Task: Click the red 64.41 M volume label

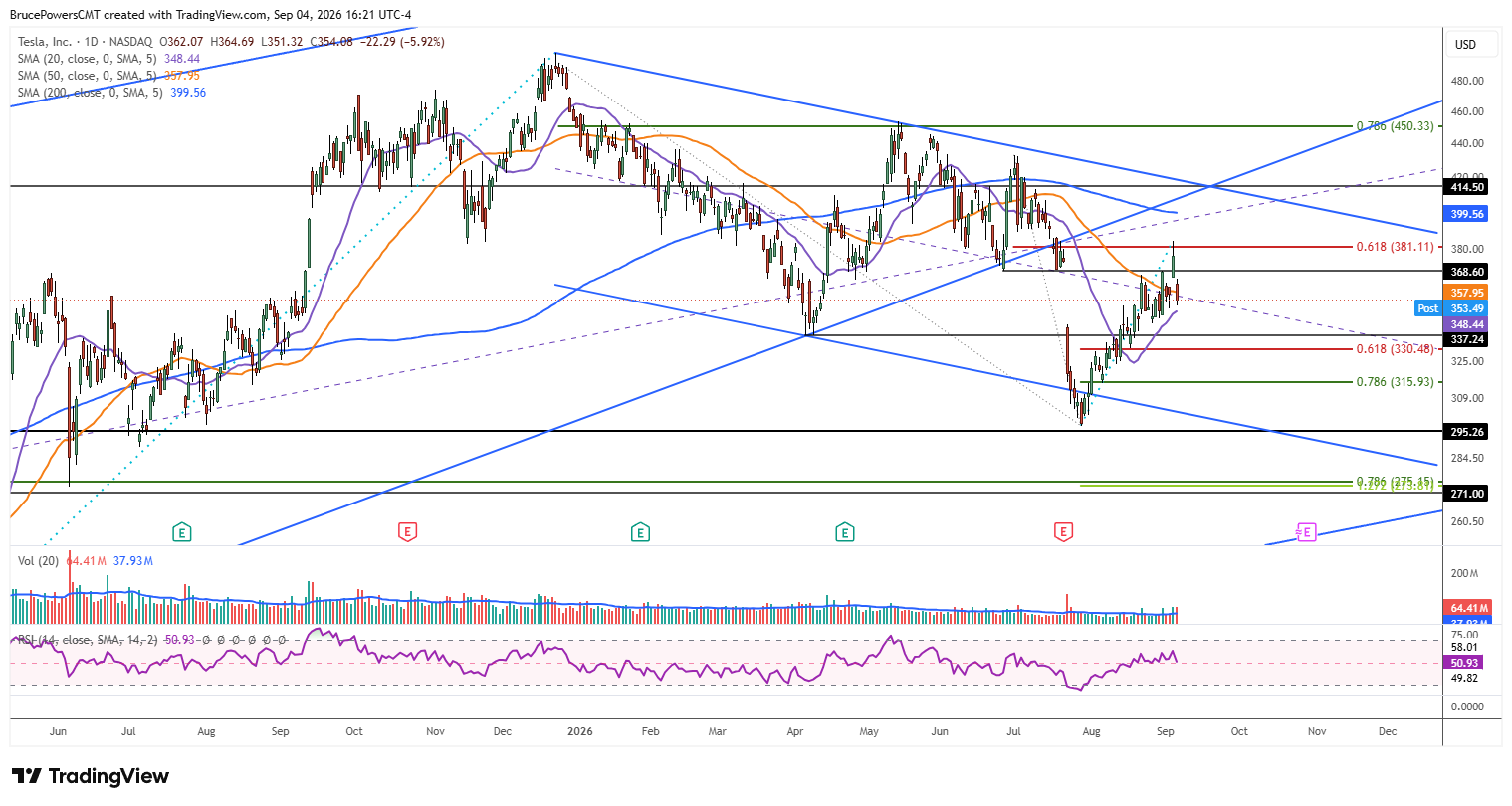Action: 1467,608
